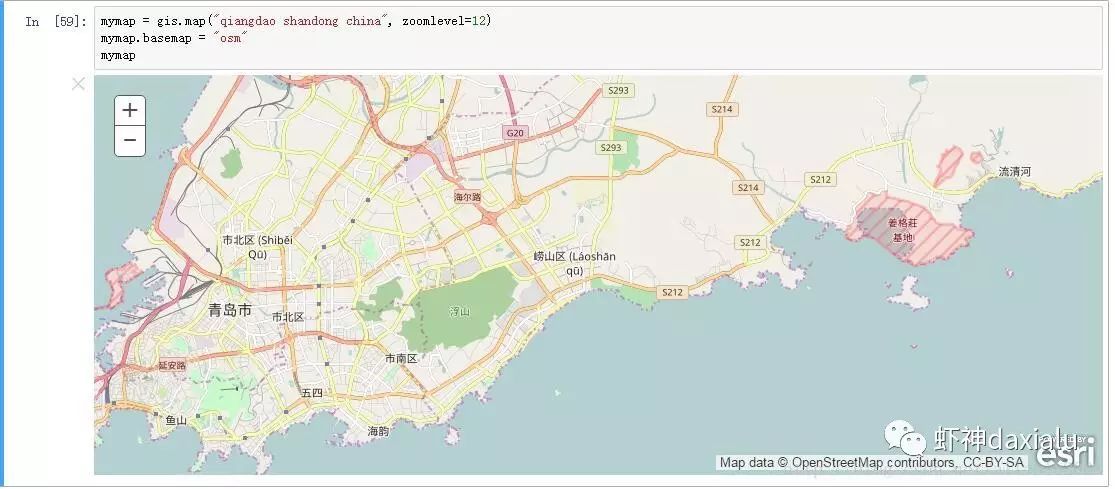Click the 流清河 place label
The height and width of the screenshot is (489, 1115).
click(x=1015, y=171)
